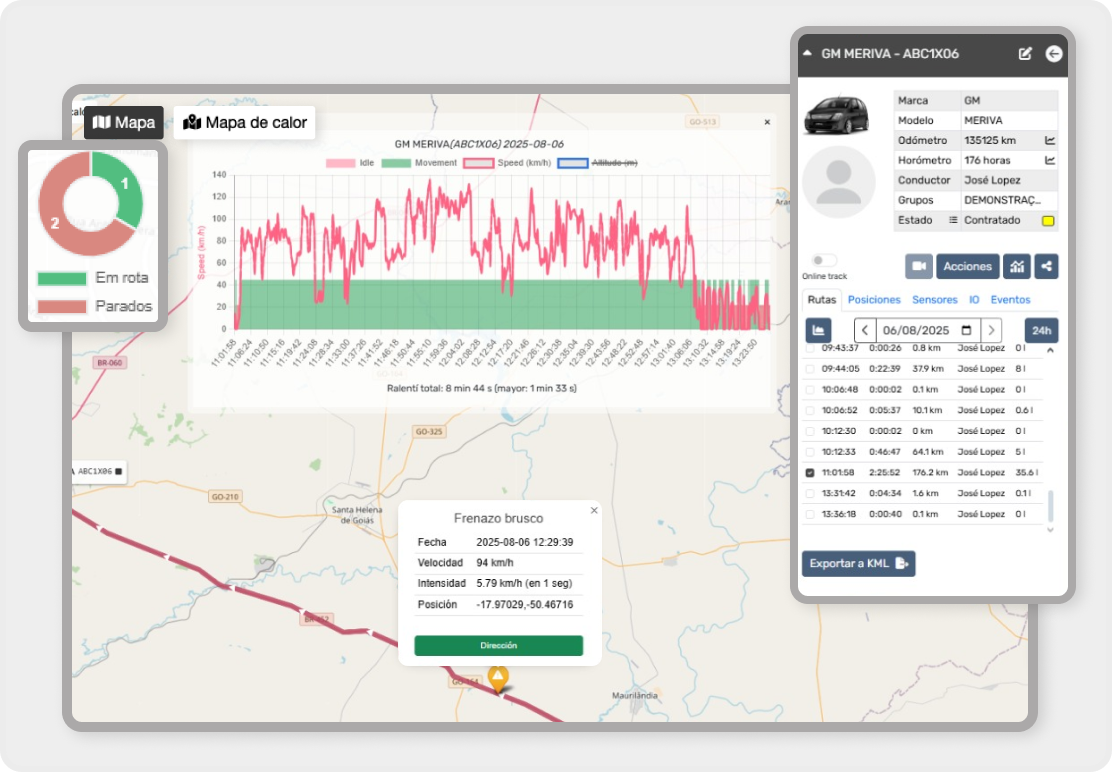Click the 176.2 km route distance cell

click(930, 473)
